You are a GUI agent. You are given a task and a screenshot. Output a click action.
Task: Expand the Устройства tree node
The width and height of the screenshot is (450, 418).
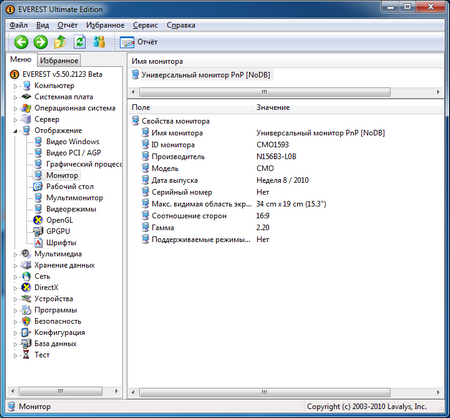click(x=15, y=299)
